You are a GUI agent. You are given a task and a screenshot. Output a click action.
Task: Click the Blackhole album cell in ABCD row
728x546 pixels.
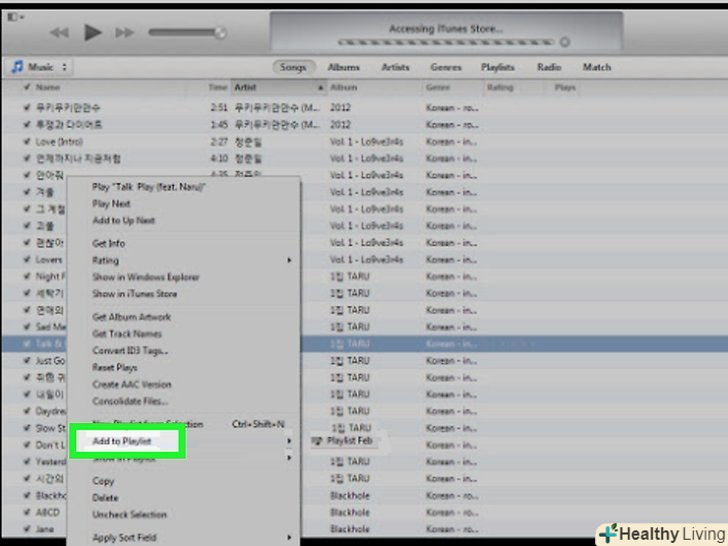(350, 512)
